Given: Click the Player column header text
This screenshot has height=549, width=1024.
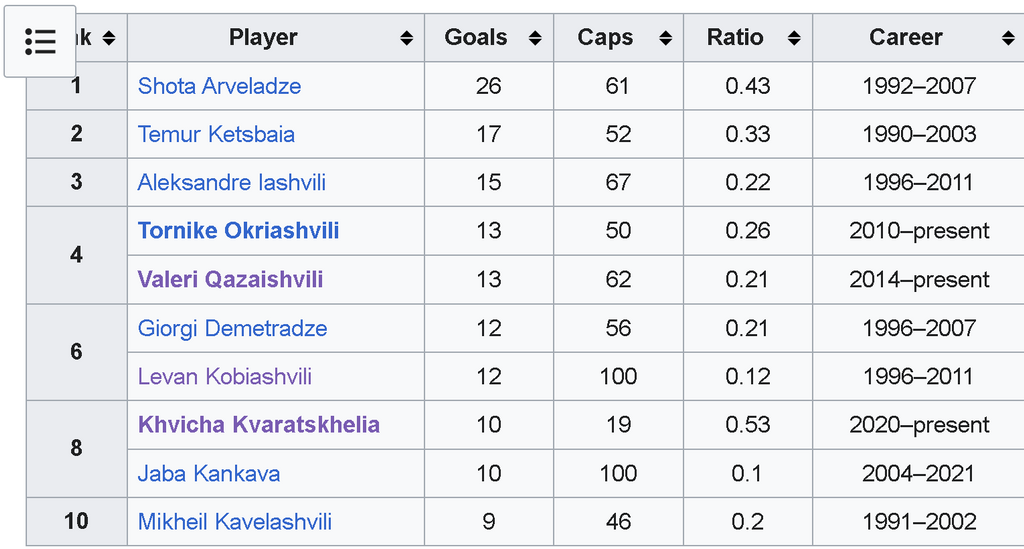Looking at the screenshot, I should pyautogui.click(x=263, y=38).
